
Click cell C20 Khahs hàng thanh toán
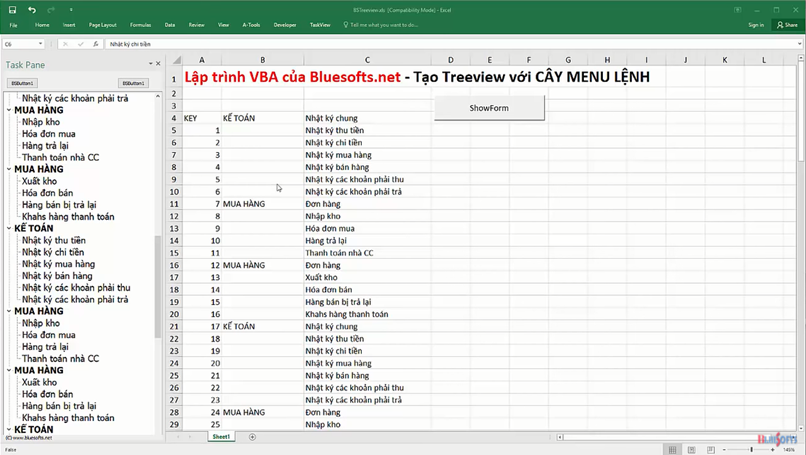click(x=368, y=314)
